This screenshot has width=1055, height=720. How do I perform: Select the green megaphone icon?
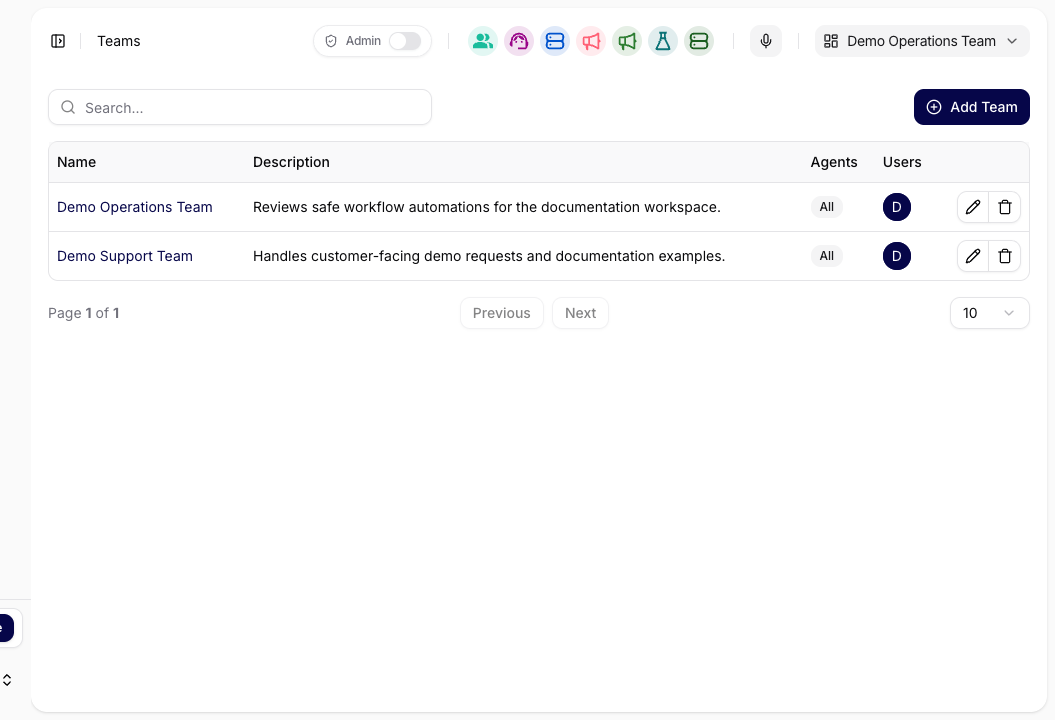click(x=626, y=41)
